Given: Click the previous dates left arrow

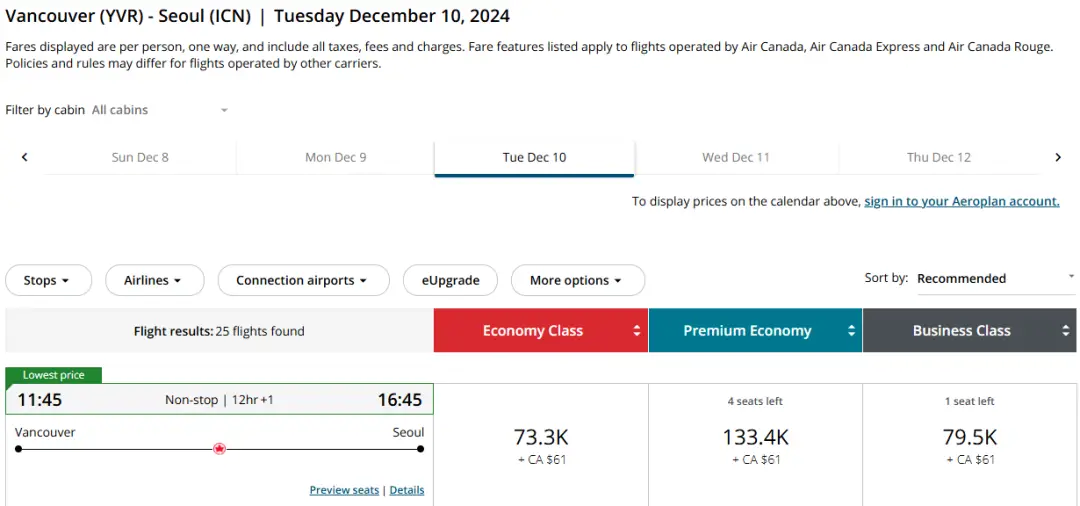Looking at the screenshot, I should pos(25,157).
